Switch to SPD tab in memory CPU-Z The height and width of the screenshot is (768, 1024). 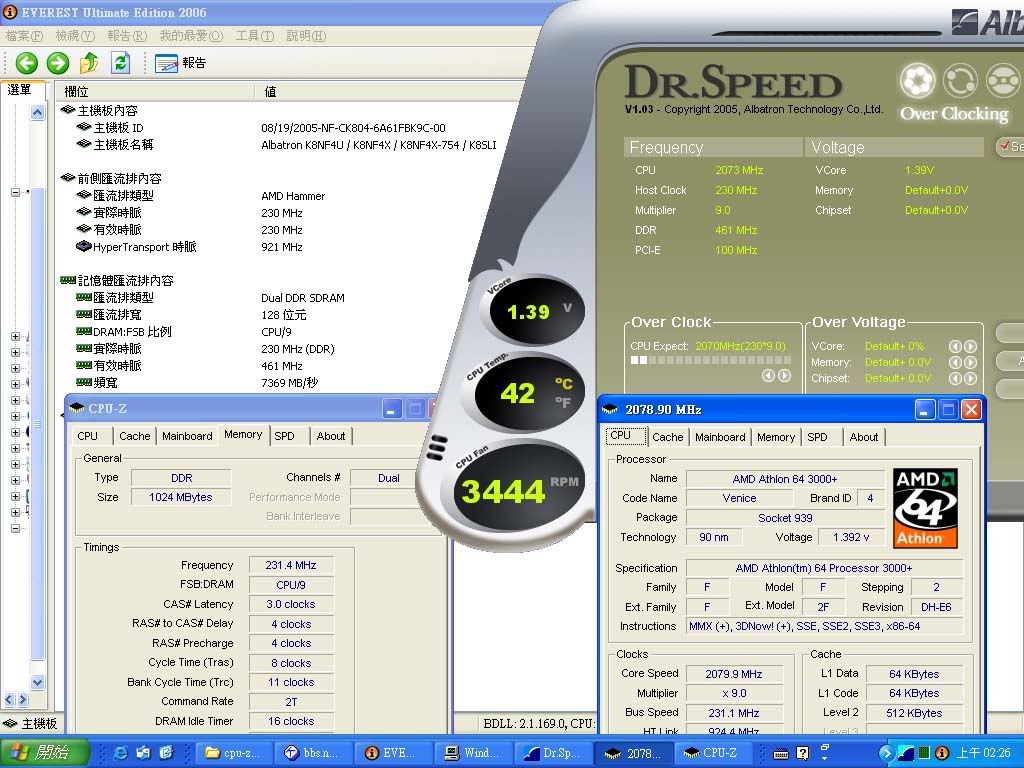coord(284,436)
